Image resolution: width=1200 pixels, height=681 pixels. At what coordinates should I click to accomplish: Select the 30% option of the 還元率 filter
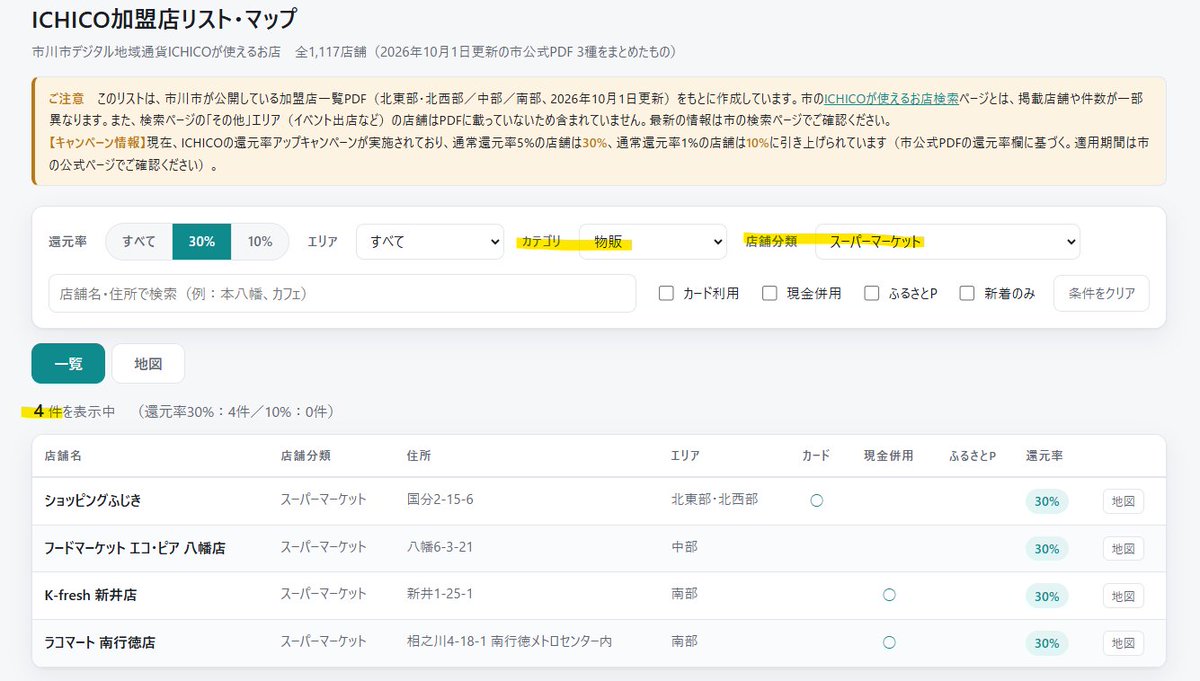(x=202, y=241)
